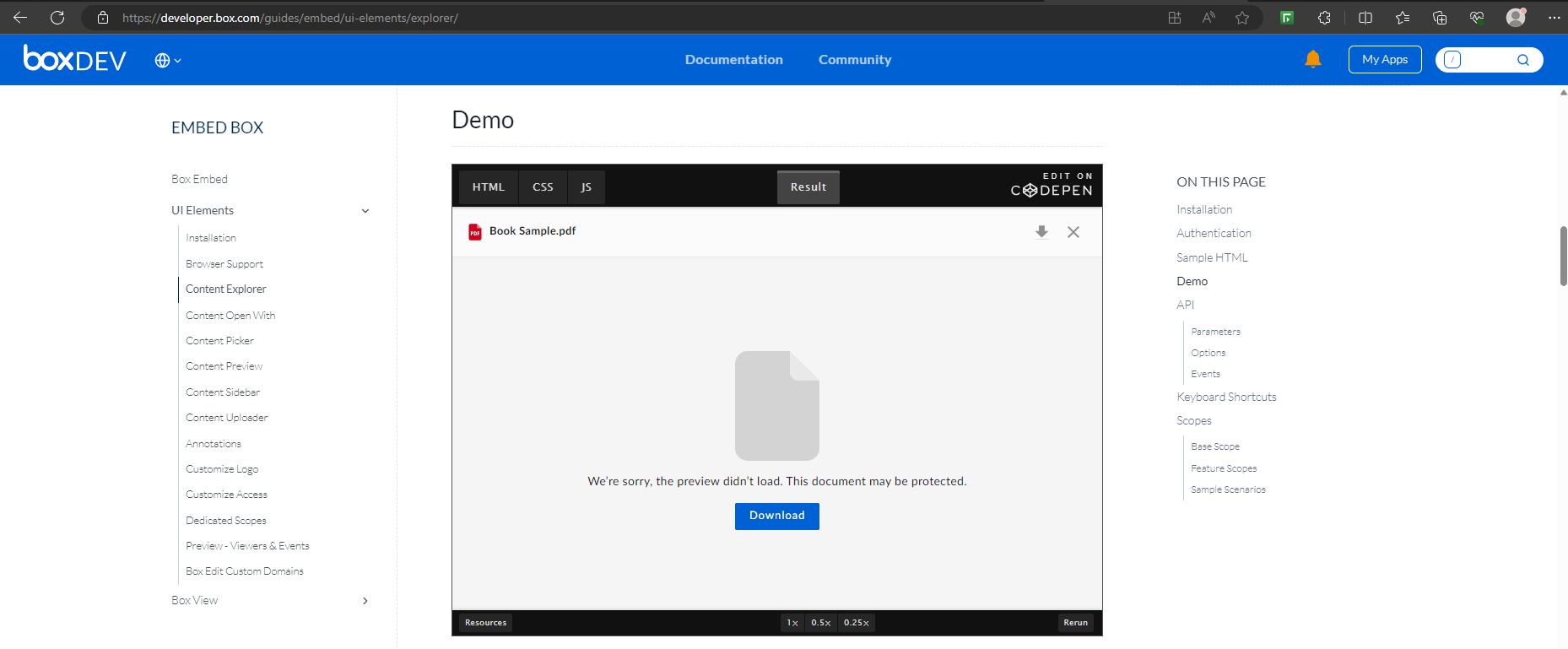View site information via the lock icon
Screen dimensions: 1568x649
coord(103,17)
